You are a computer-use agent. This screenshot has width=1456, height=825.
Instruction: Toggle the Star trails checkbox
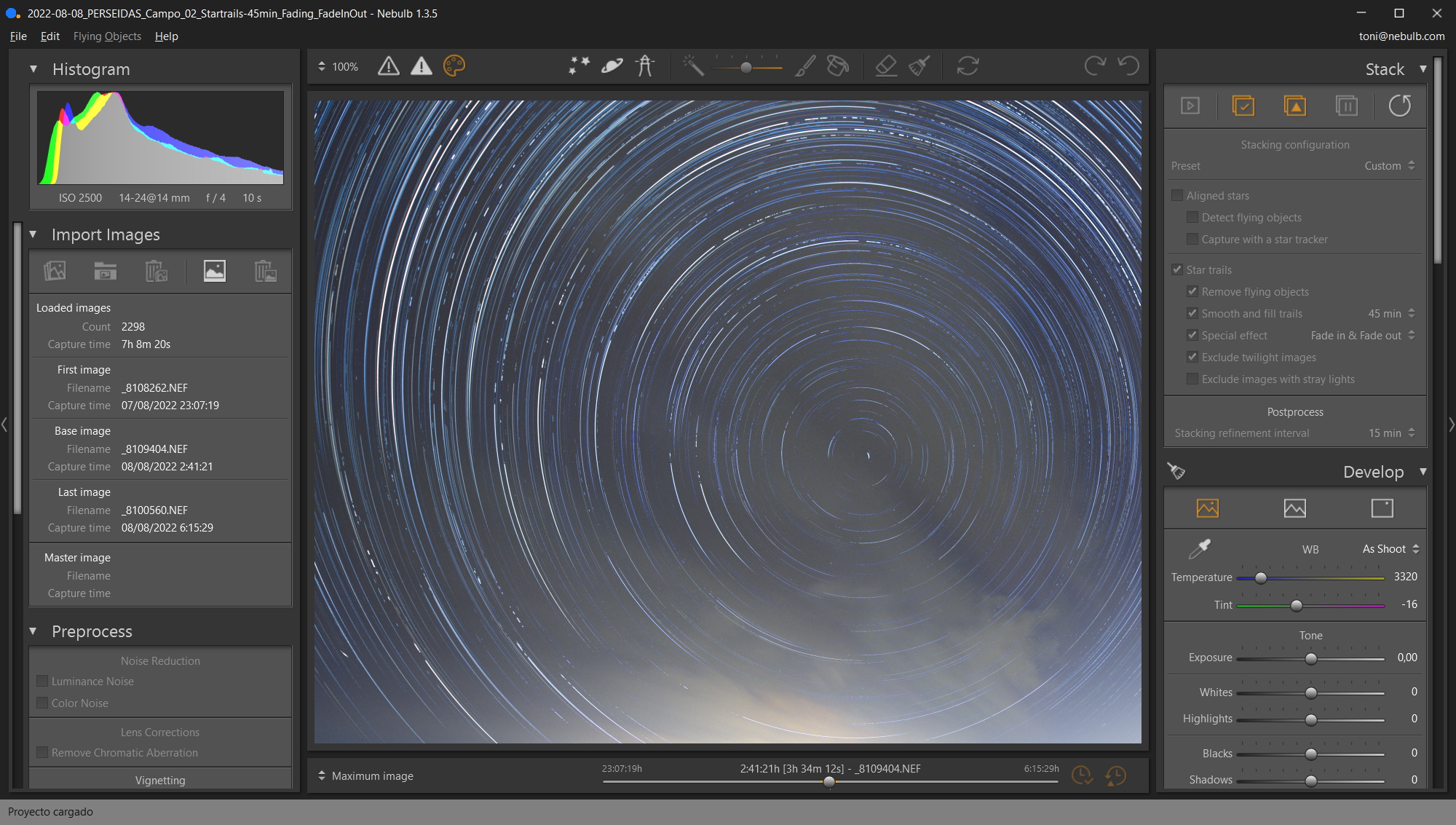click(x=1177, y=269)
